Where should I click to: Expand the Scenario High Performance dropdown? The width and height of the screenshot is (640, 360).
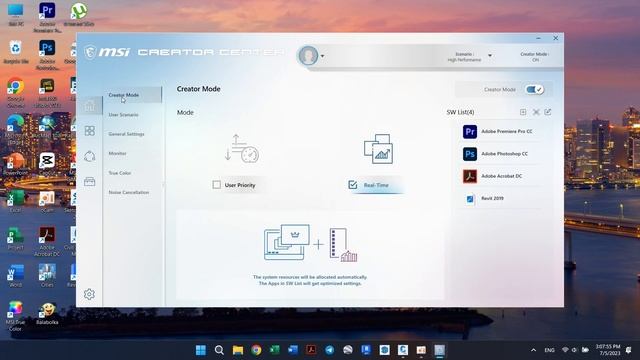(490, 56)
